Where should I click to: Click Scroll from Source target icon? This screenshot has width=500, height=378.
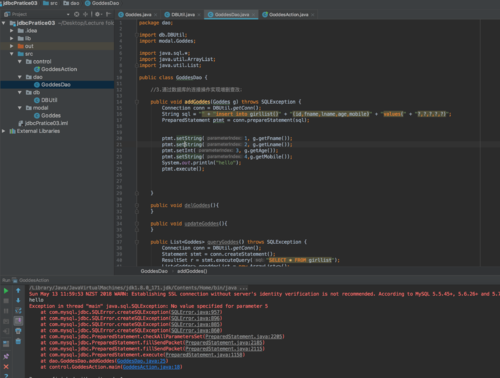pyautogui.click(x=77, y=14)
